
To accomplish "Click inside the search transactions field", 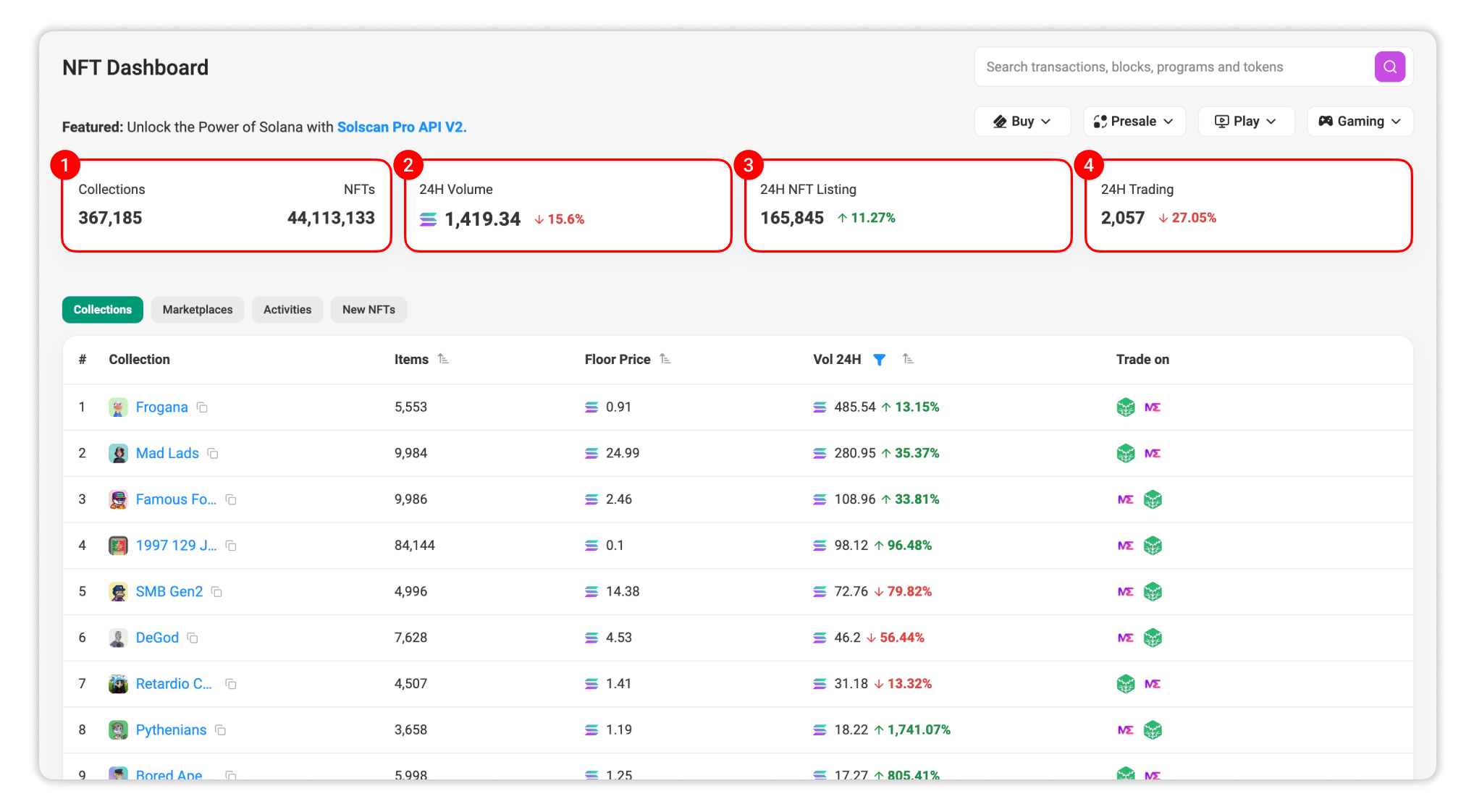I will click(x=1173, y=66).
